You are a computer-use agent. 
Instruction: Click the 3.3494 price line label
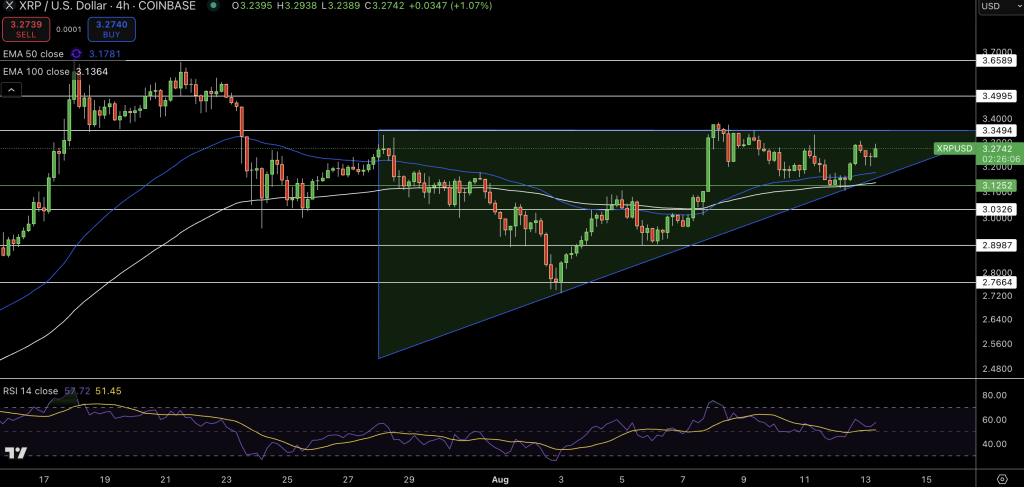pos(996,131)
